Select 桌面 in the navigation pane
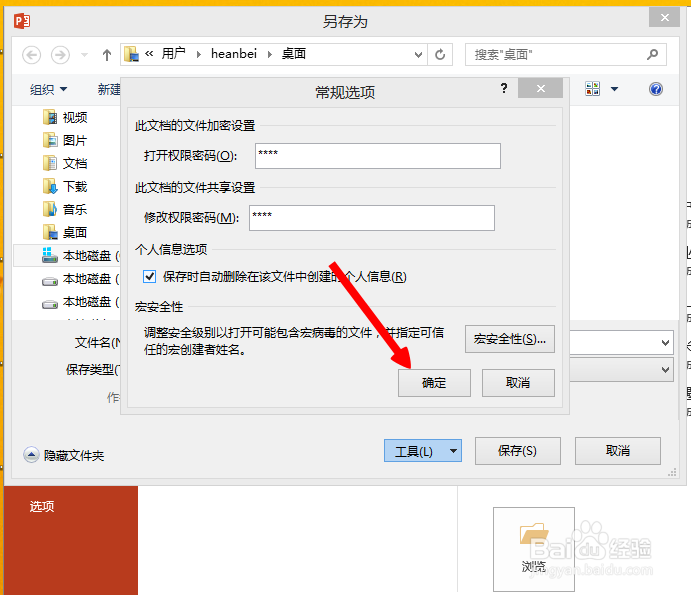Viewport: 691px width, 595px height. tap(65, 232)
